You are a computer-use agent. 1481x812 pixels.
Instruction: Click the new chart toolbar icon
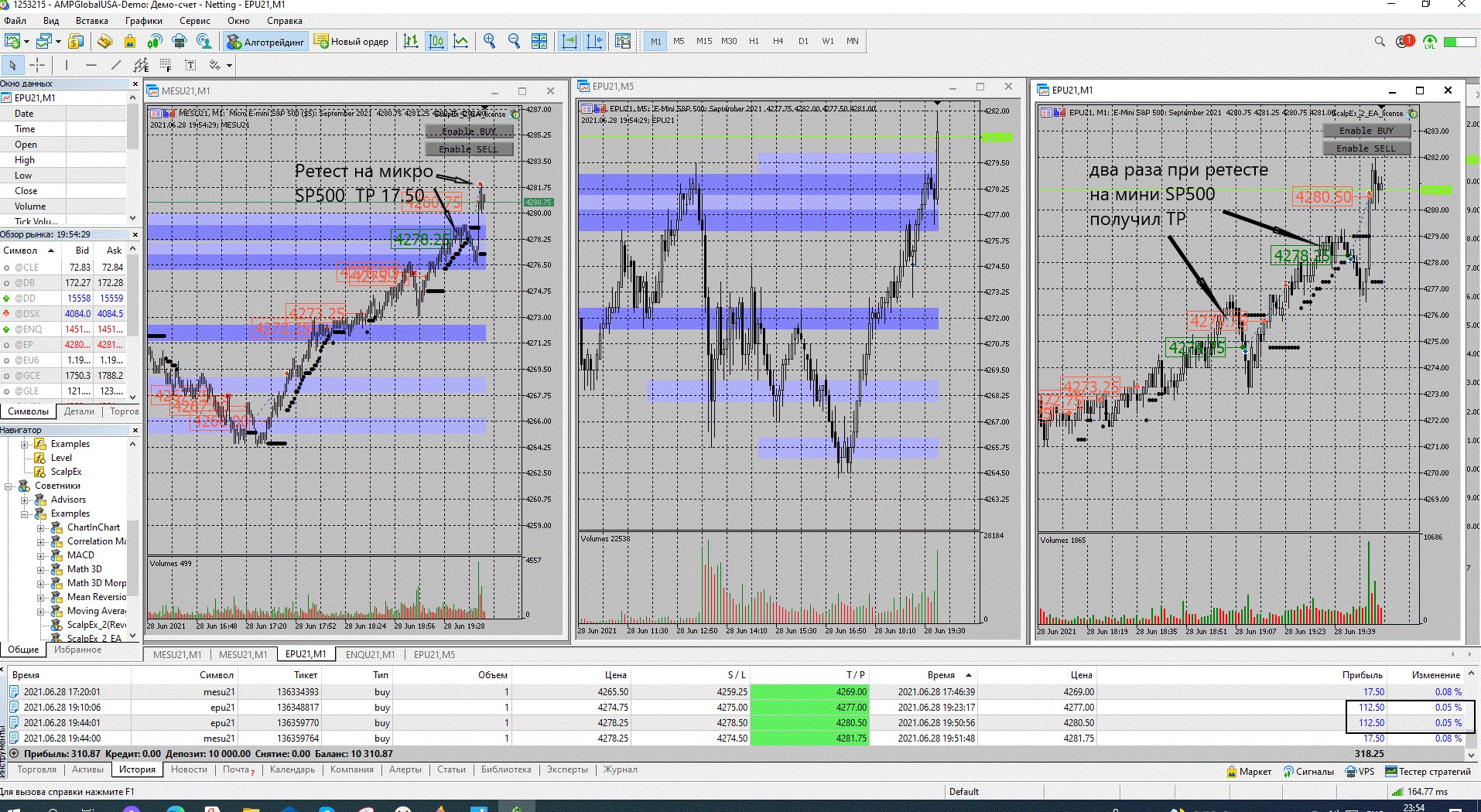pyautogui.click(x=13, y=41)
